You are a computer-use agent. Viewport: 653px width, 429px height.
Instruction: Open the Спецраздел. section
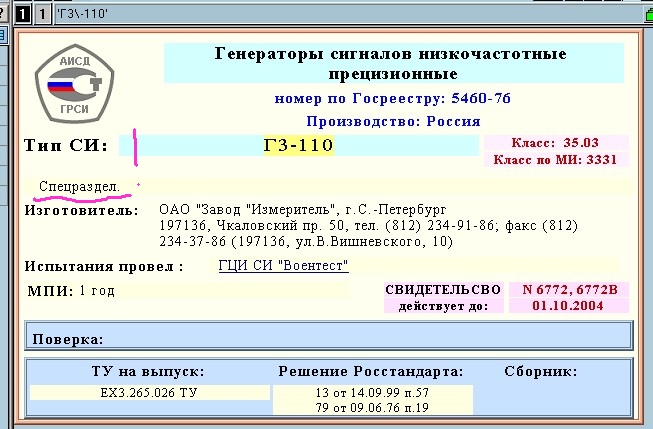(79, 186)
